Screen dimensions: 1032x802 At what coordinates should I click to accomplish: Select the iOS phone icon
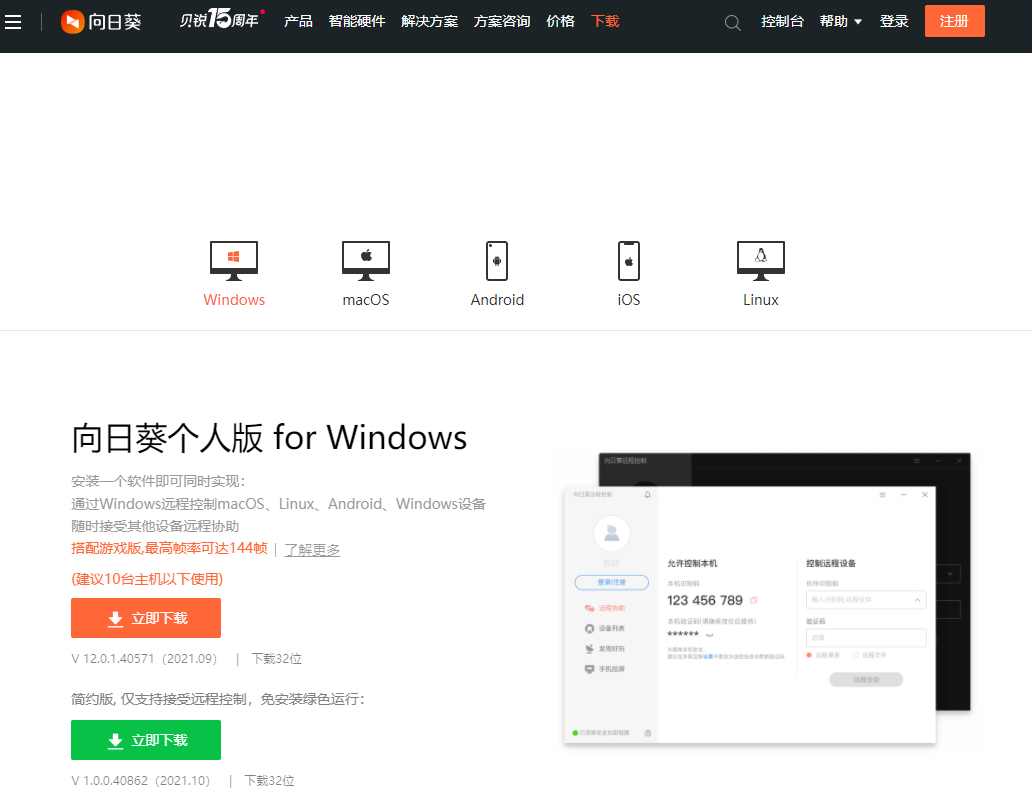point(629,261)
